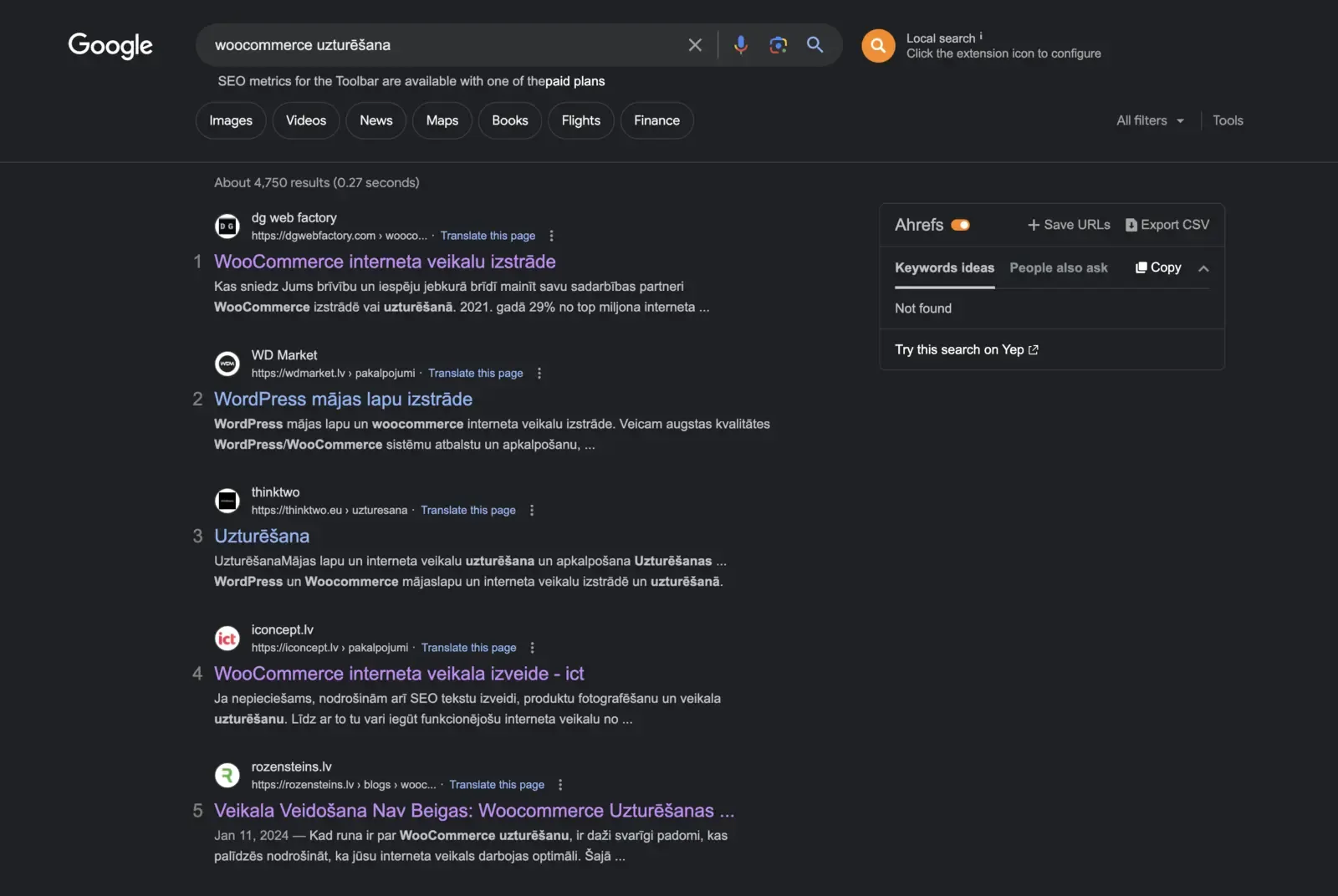The height and width of the screenshot is (896, 1338).
Task: Click the iconcept.lv favicon
Action: (227, 639)
